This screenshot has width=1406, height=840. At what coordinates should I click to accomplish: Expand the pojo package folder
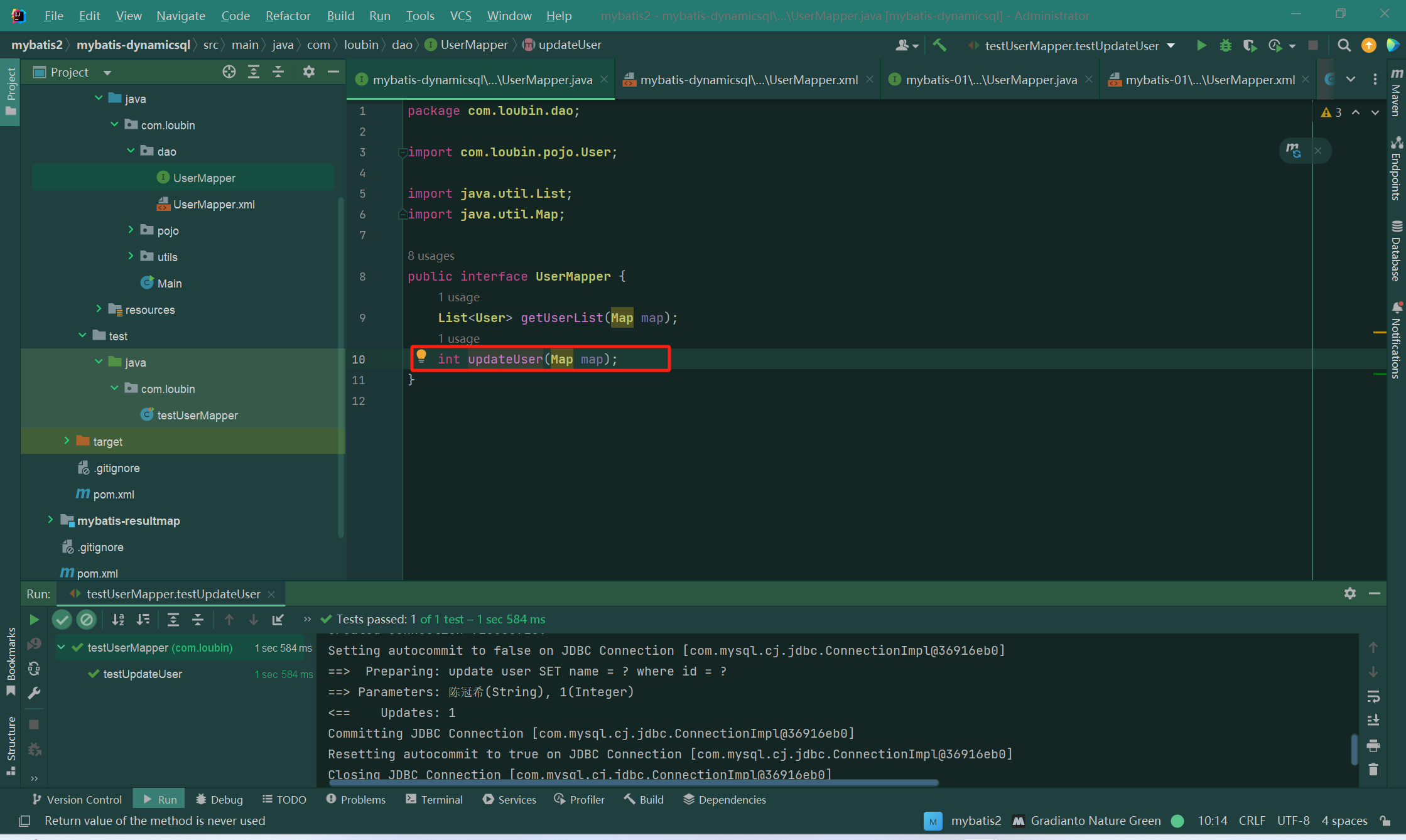[131, 230]
